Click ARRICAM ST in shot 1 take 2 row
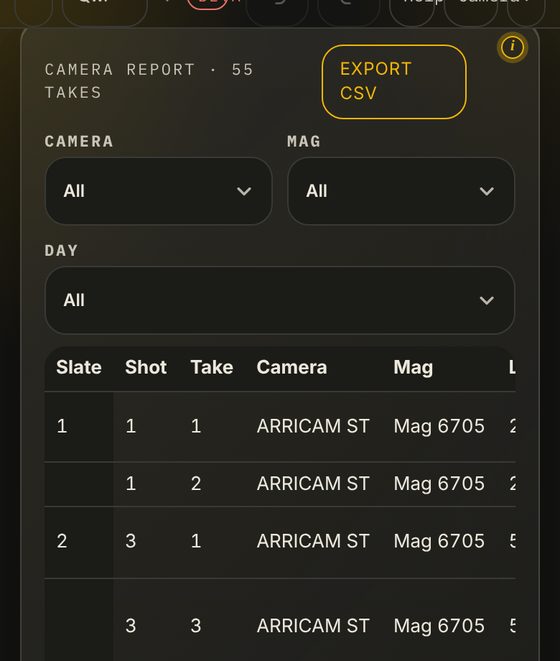Screen dimensions: 560x661 coord(313,484)
